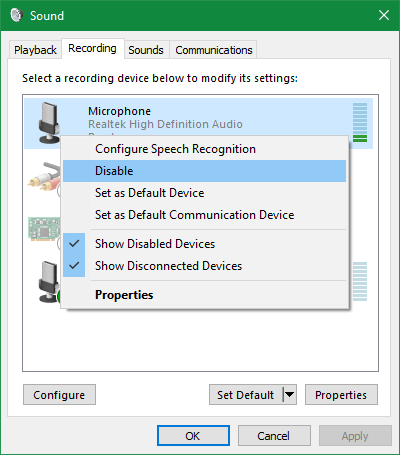Click the Configure button
This screenshot has width=400, height=455.
point(59,395)
